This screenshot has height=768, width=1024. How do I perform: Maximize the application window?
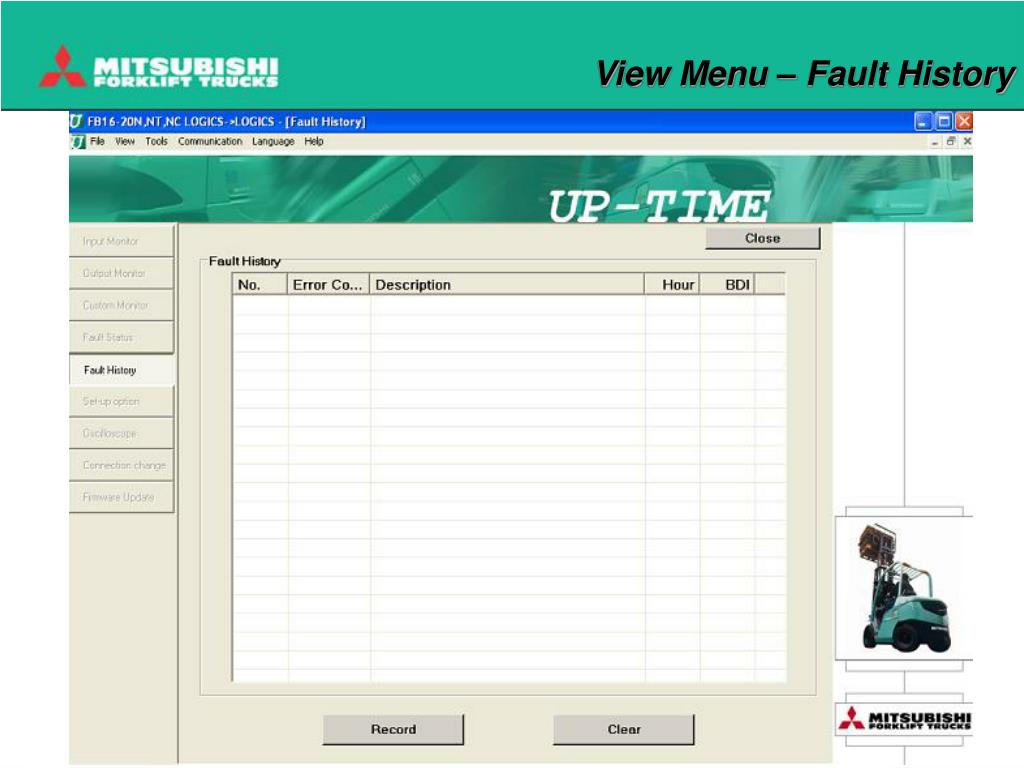[944, 121]
